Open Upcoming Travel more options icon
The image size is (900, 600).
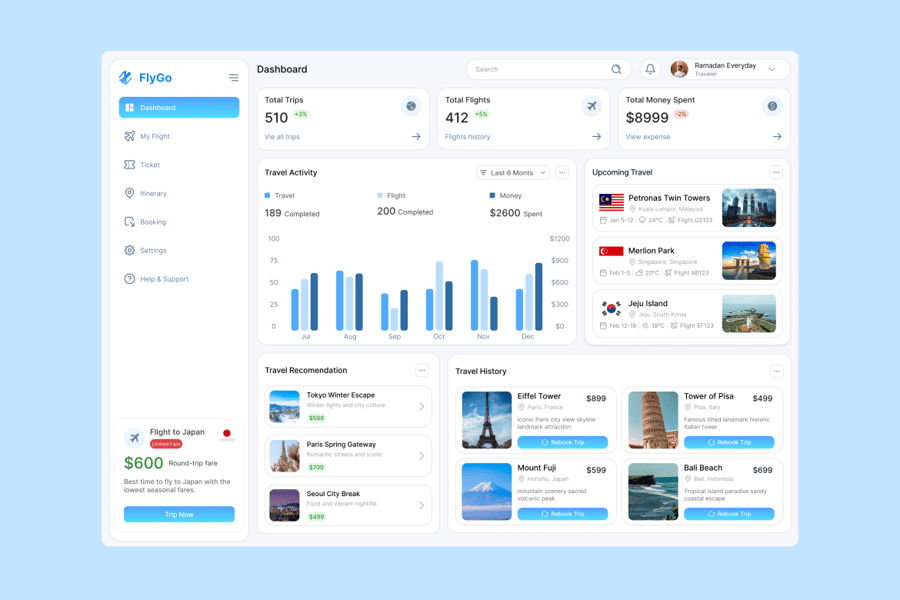point(775,173)
